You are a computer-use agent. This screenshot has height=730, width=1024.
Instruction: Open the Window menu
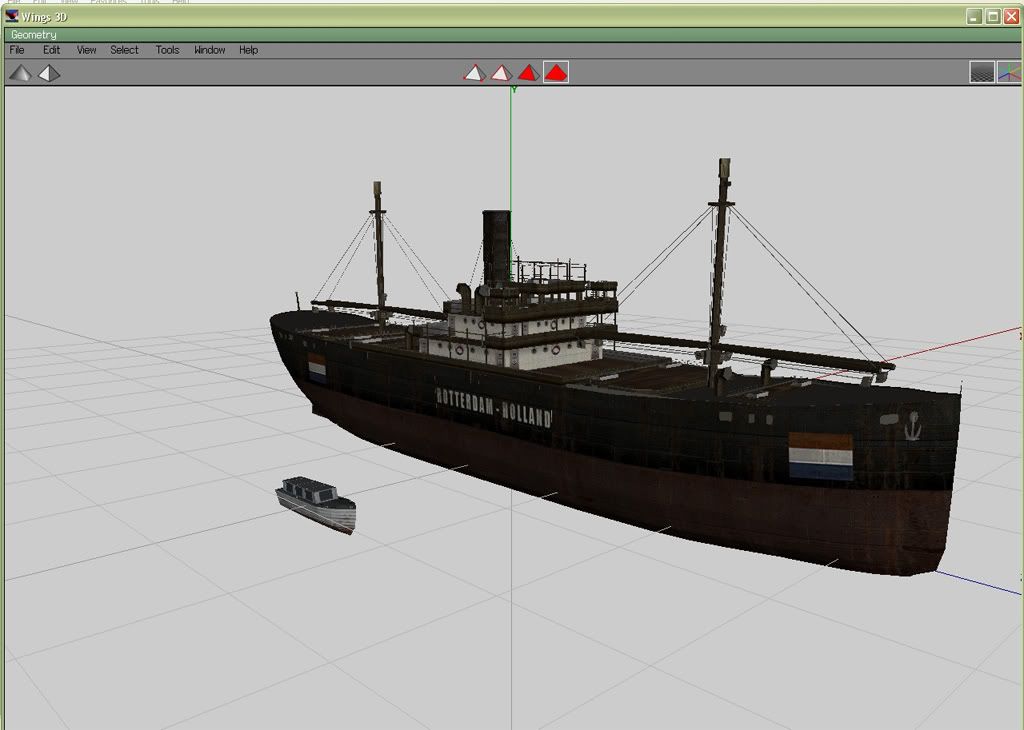[210, 50]
